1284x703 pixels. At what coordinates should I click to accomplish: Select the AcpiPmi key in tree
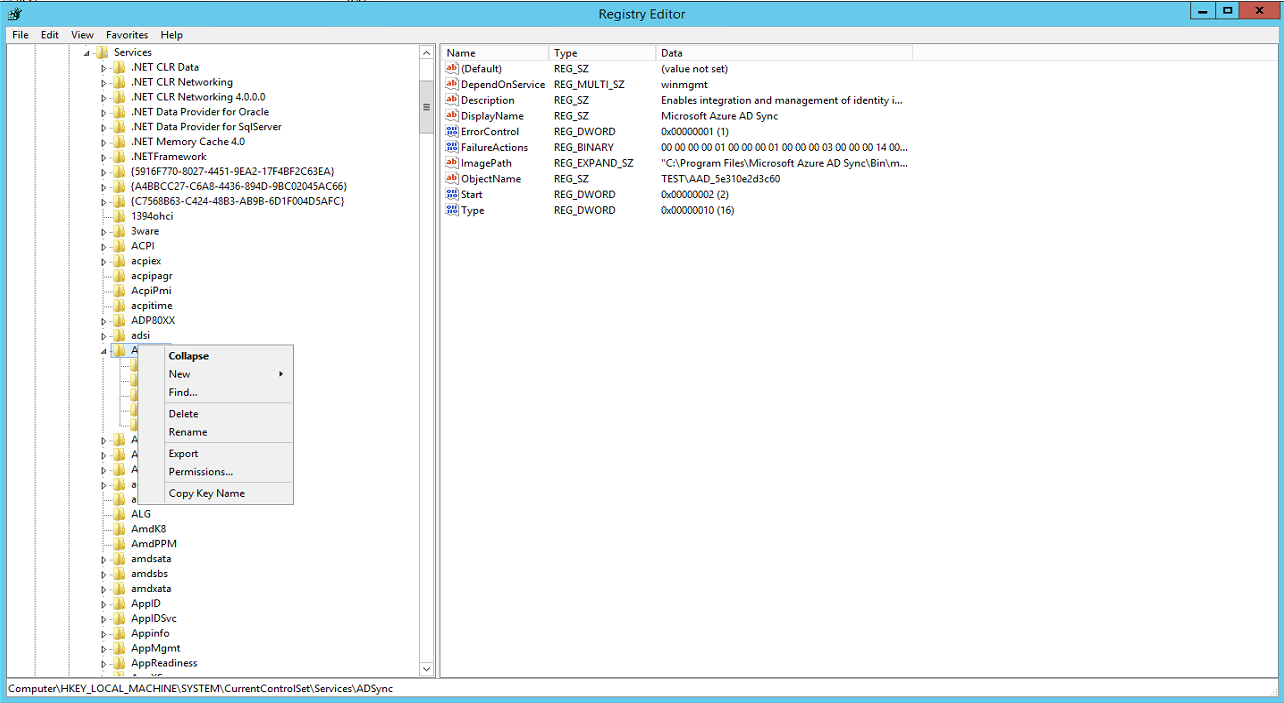[151, 291]
